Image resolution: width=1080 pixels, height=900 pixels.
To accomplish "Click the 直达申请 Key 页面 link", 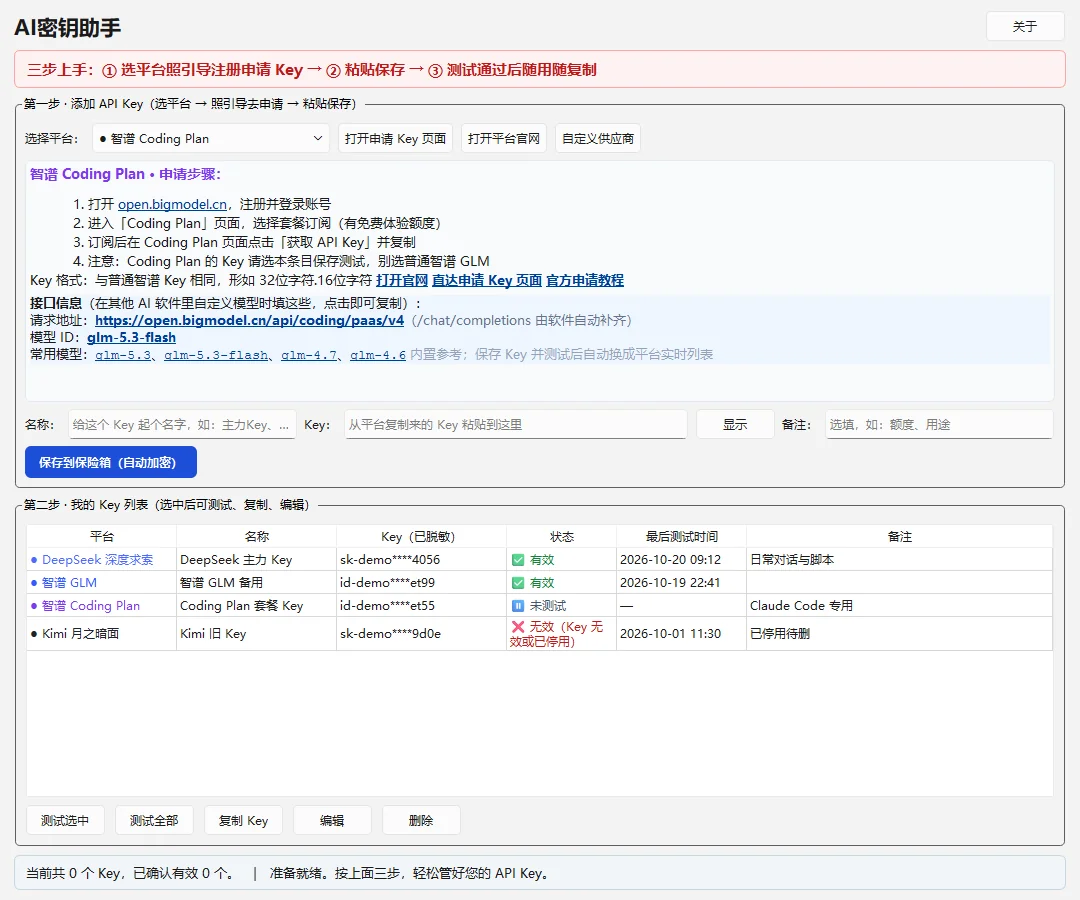I will [x=487, y=280].
